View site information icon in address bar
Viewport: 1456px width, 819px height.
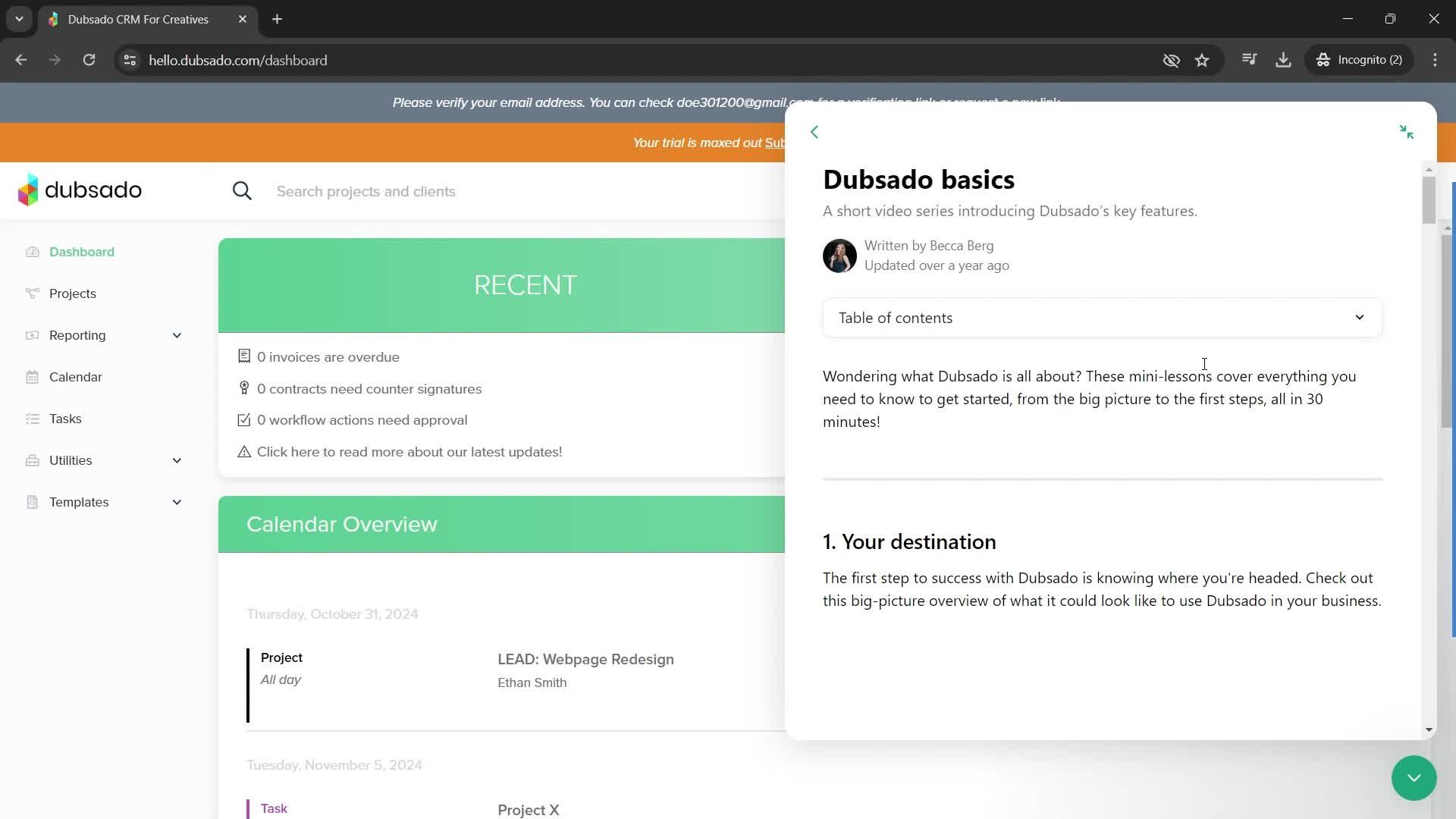coord(130,60)
